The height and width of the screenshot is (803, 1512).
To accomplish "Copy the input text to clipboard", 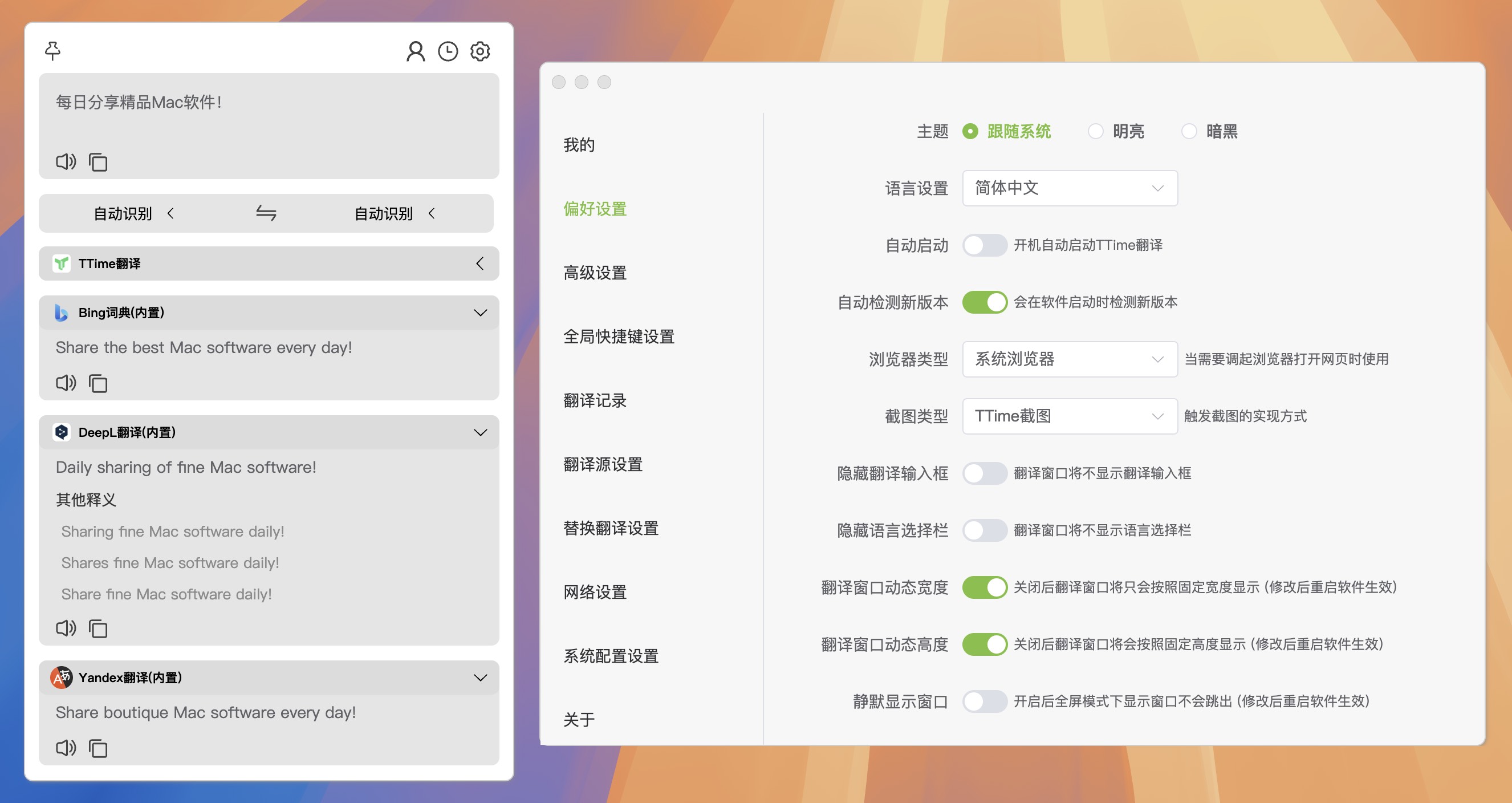I will pos(98,162).
